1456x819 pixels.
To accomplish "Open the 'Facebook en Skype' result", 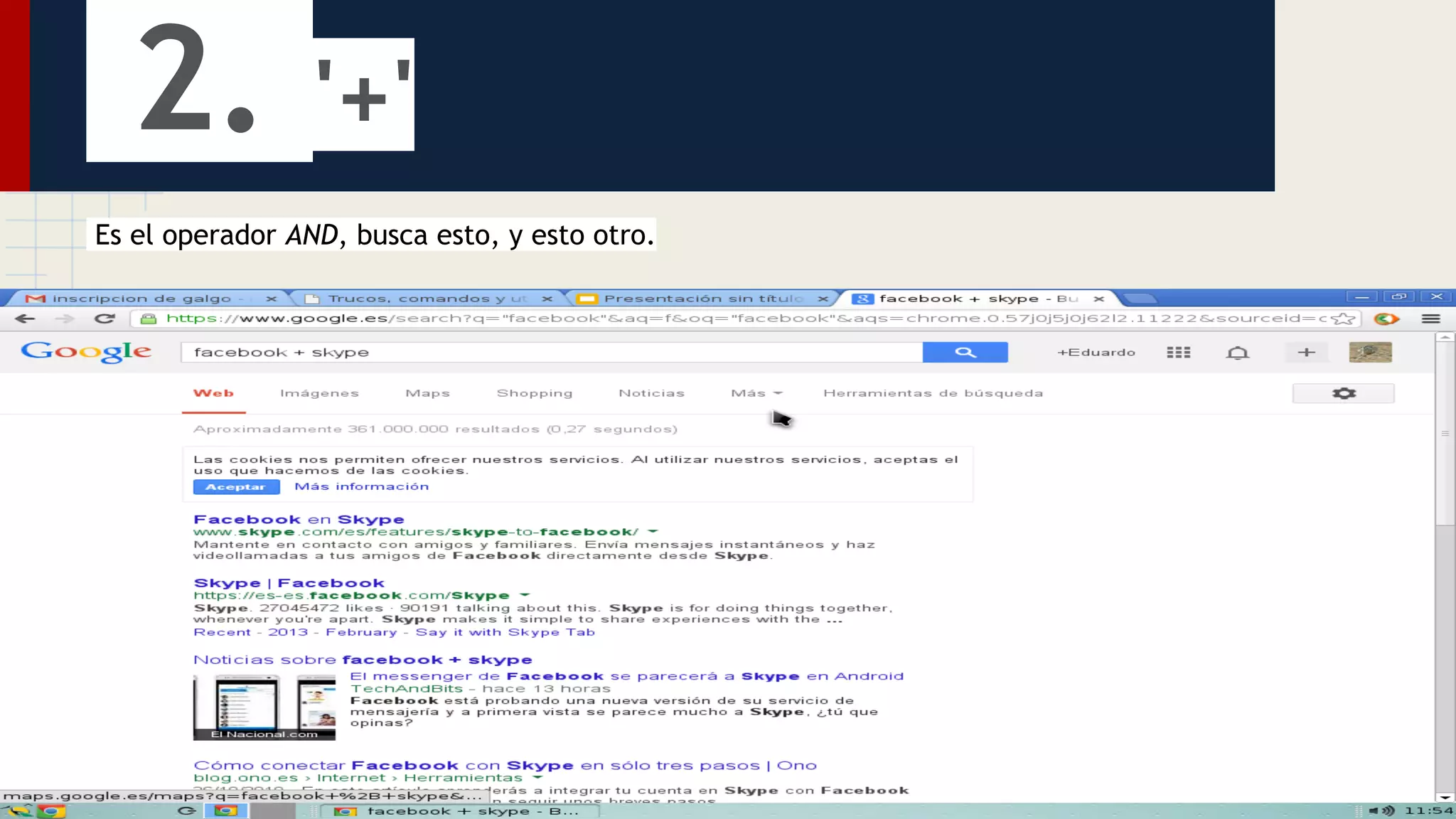I will click(299, 520).
